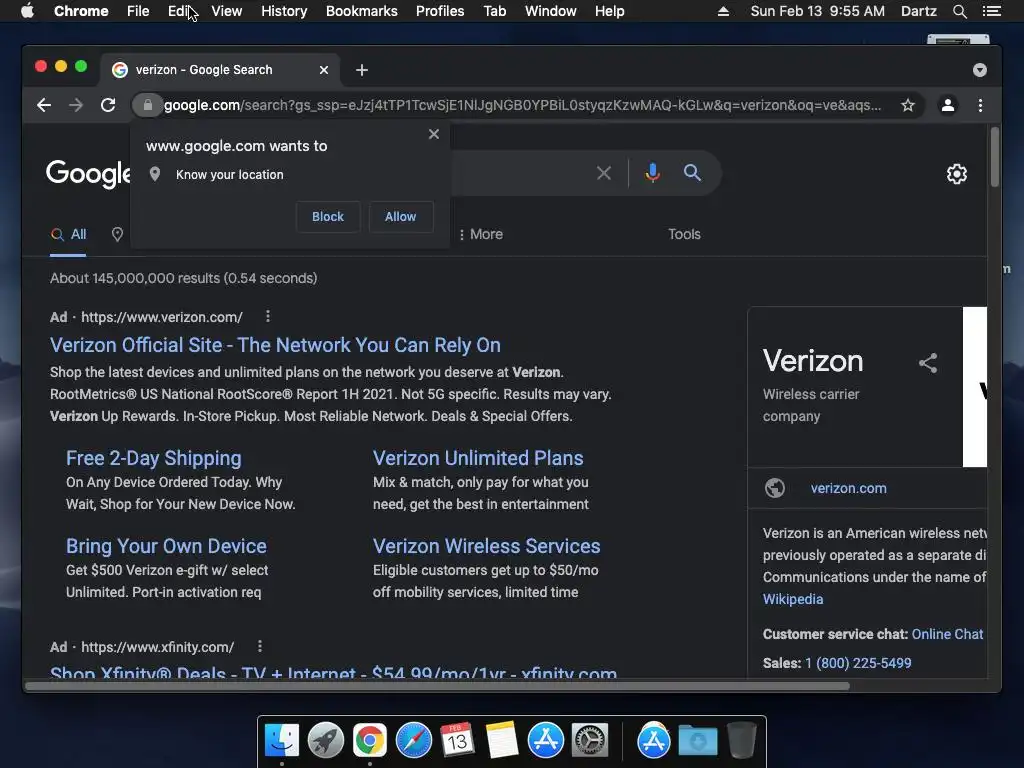This screenshot has height=768, width=1024.
Task: Open Bring Your Own Device link
Action: pyautogui.click(x=166, y=546)
